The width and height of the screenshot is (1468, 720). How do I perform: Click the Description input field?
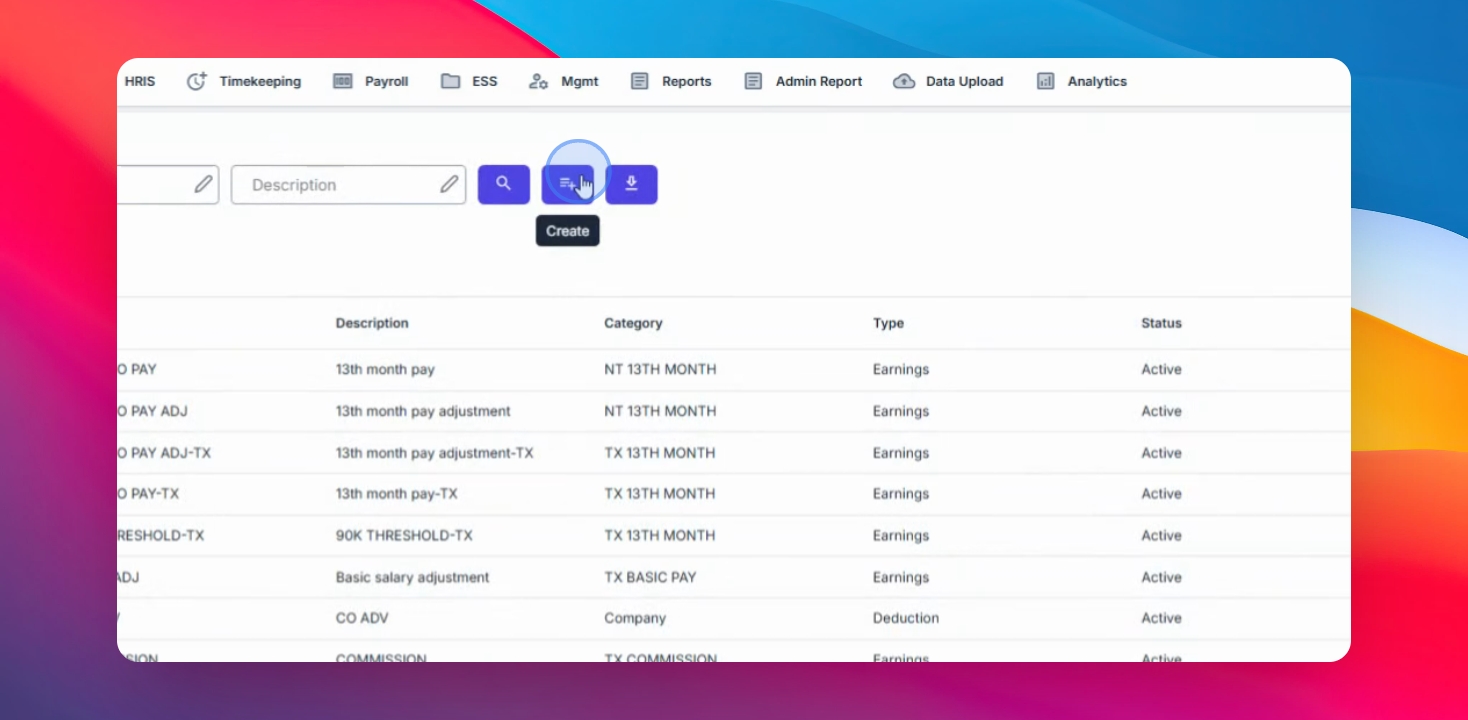click(348, 185)
